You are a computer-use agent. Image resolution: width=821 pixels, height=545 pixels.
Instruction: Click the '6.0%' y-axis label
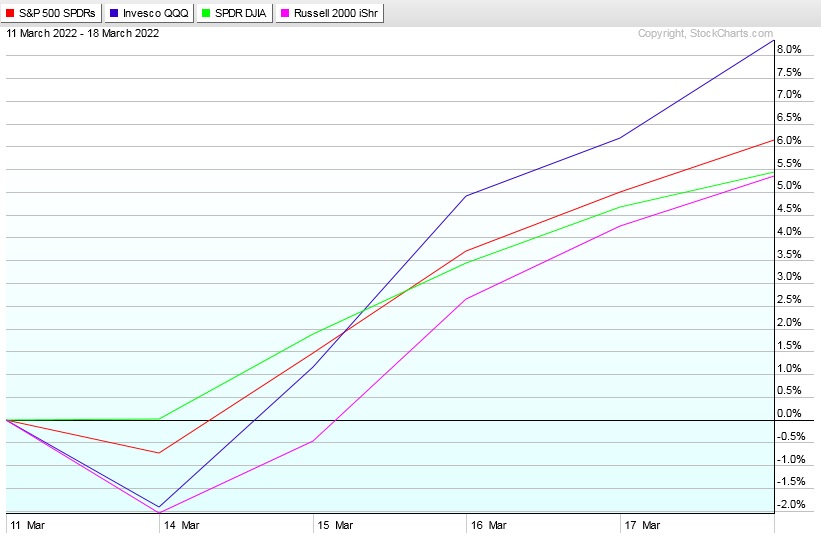click(x=789, y=140)
